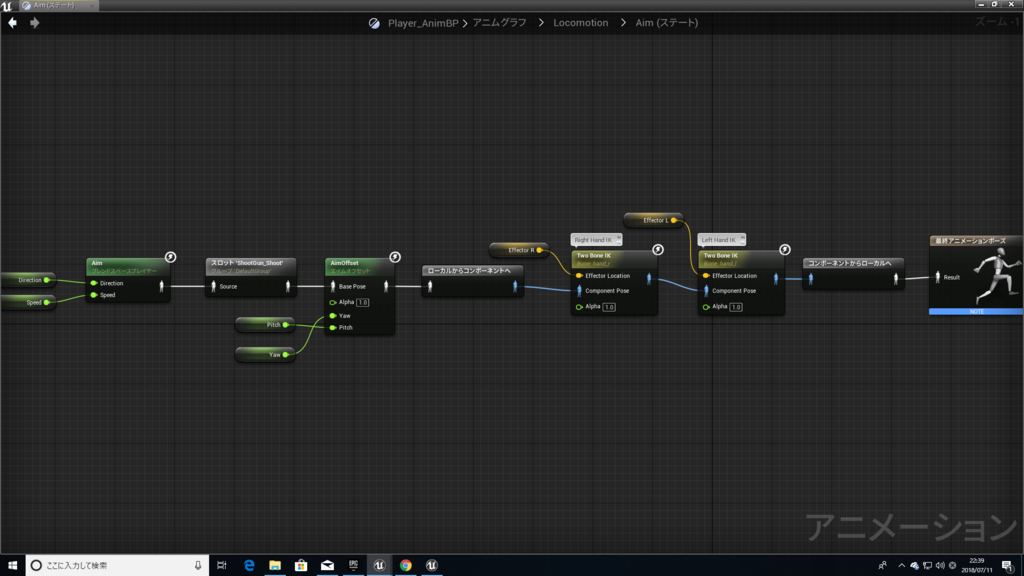Click the blue output pin of ローカルからコンポーネントへ
Image resolution: width=1024 pixels, height=576 pixels.
tap(515, 286)
